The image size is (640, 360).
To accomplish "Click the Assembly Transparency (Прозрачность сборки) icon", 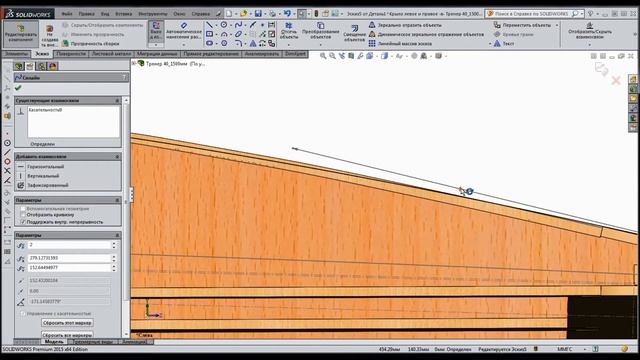I will pyautogui.click(x=65, y=43).
